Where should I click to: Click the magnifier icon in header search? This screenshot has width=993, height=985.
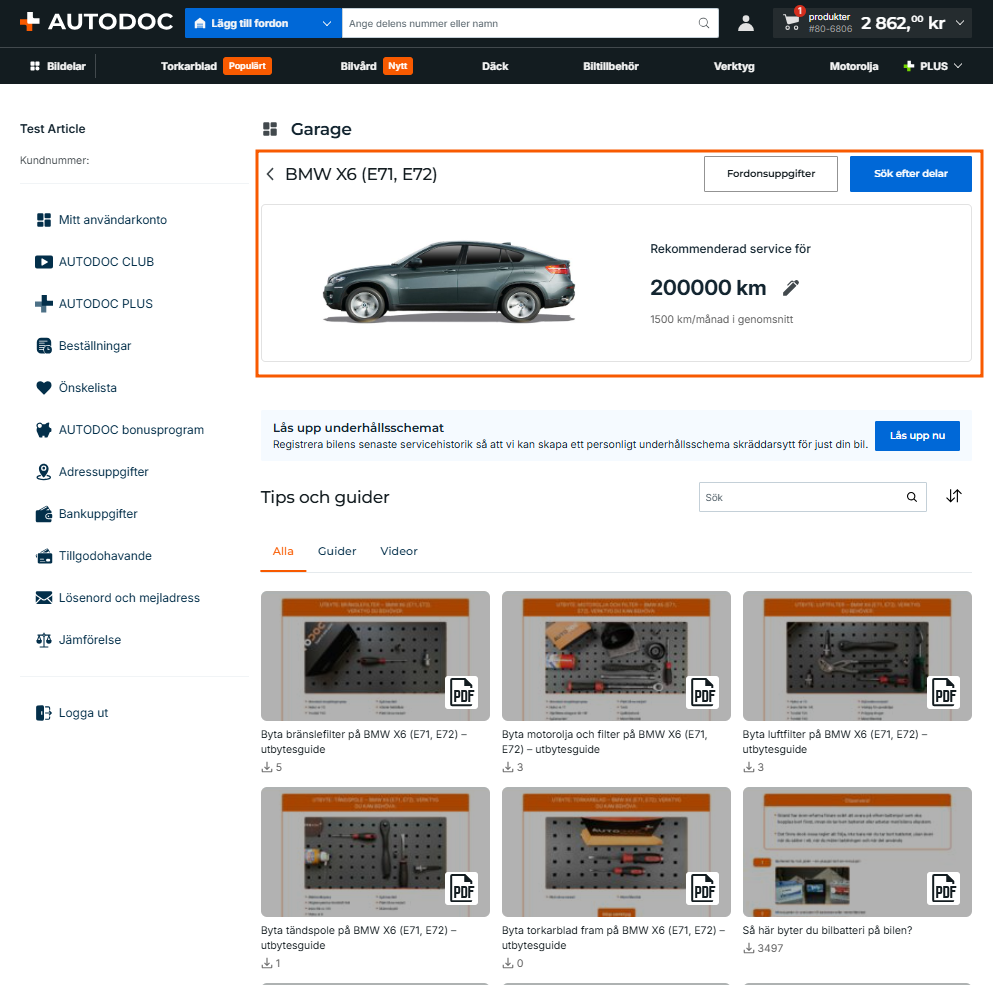click(704, 23)
